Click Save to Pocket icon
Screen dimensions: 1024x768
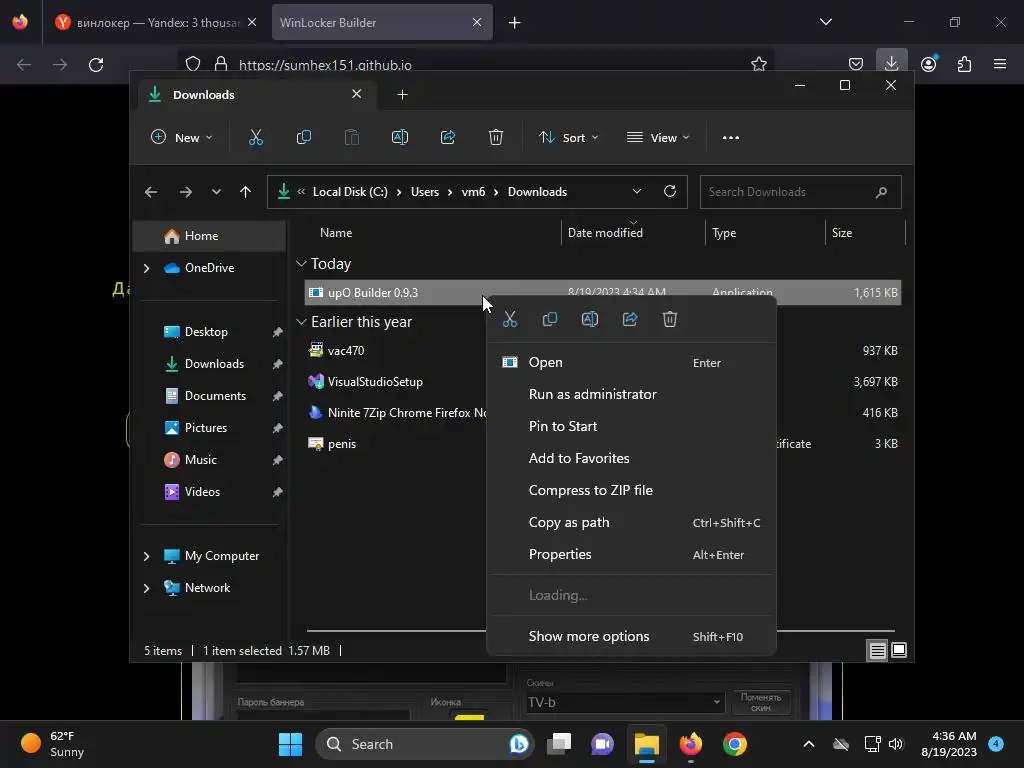pyautogui.click(x=856, y=64)
